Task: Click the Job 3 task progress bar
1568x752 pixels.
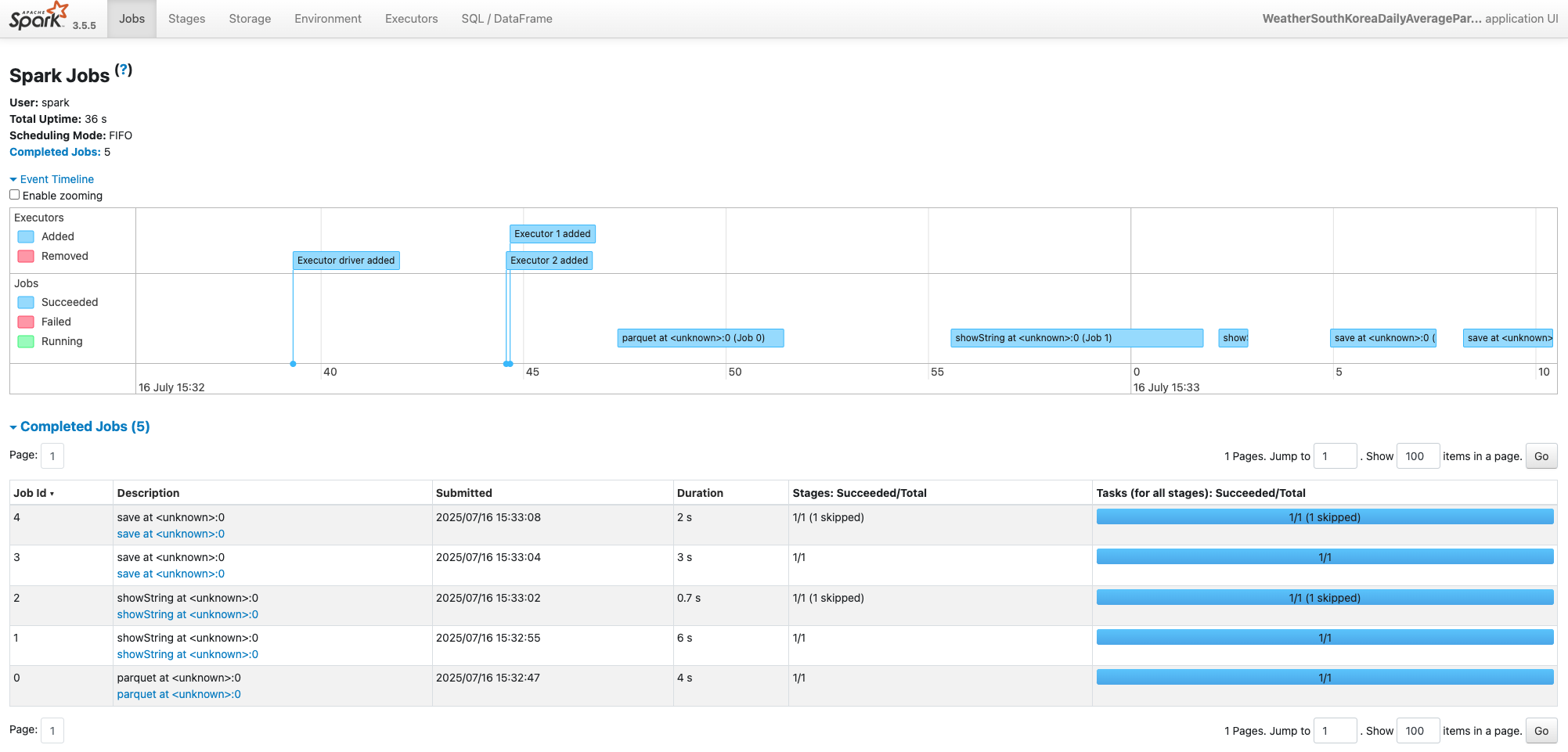Action: (1325, 557)
